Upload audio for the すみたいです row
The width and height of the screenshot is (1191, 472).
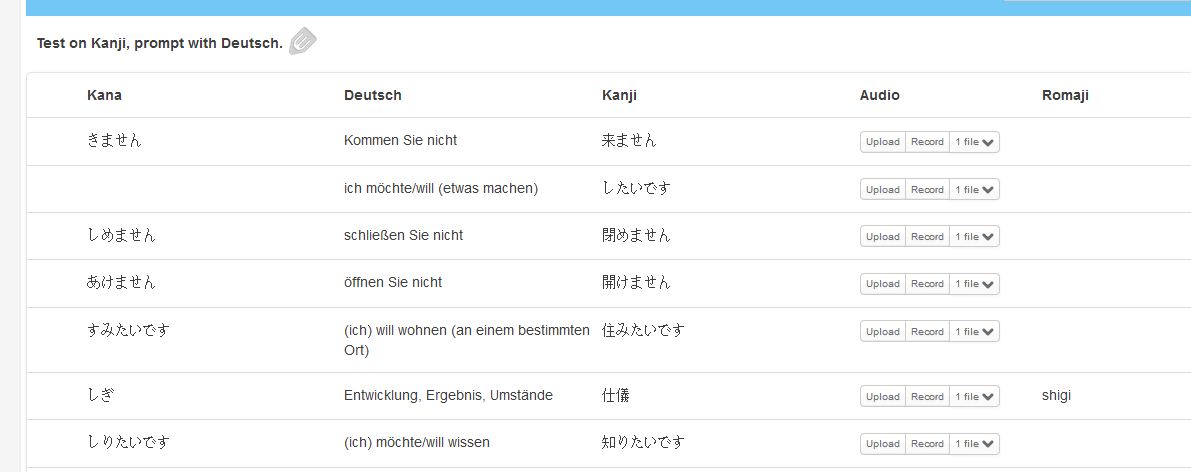pyautogui.click(x=883, y=331)
